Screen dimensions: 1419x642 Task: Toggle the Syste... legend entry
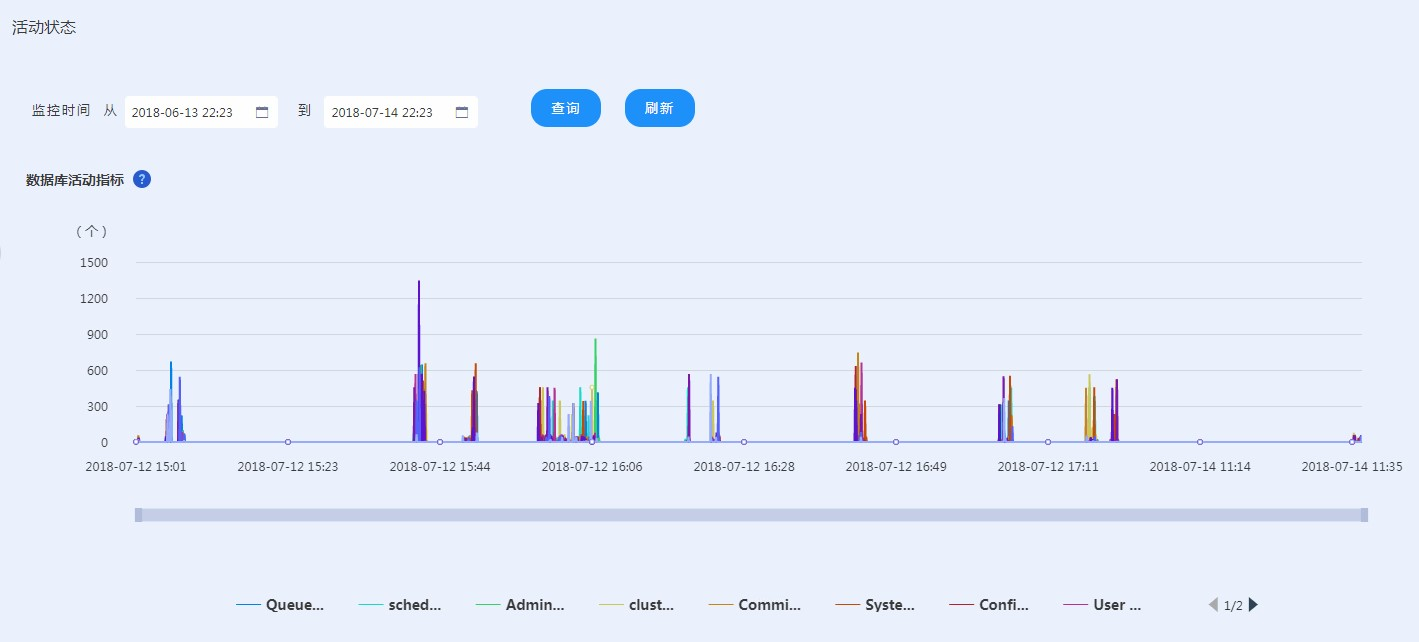876,605
